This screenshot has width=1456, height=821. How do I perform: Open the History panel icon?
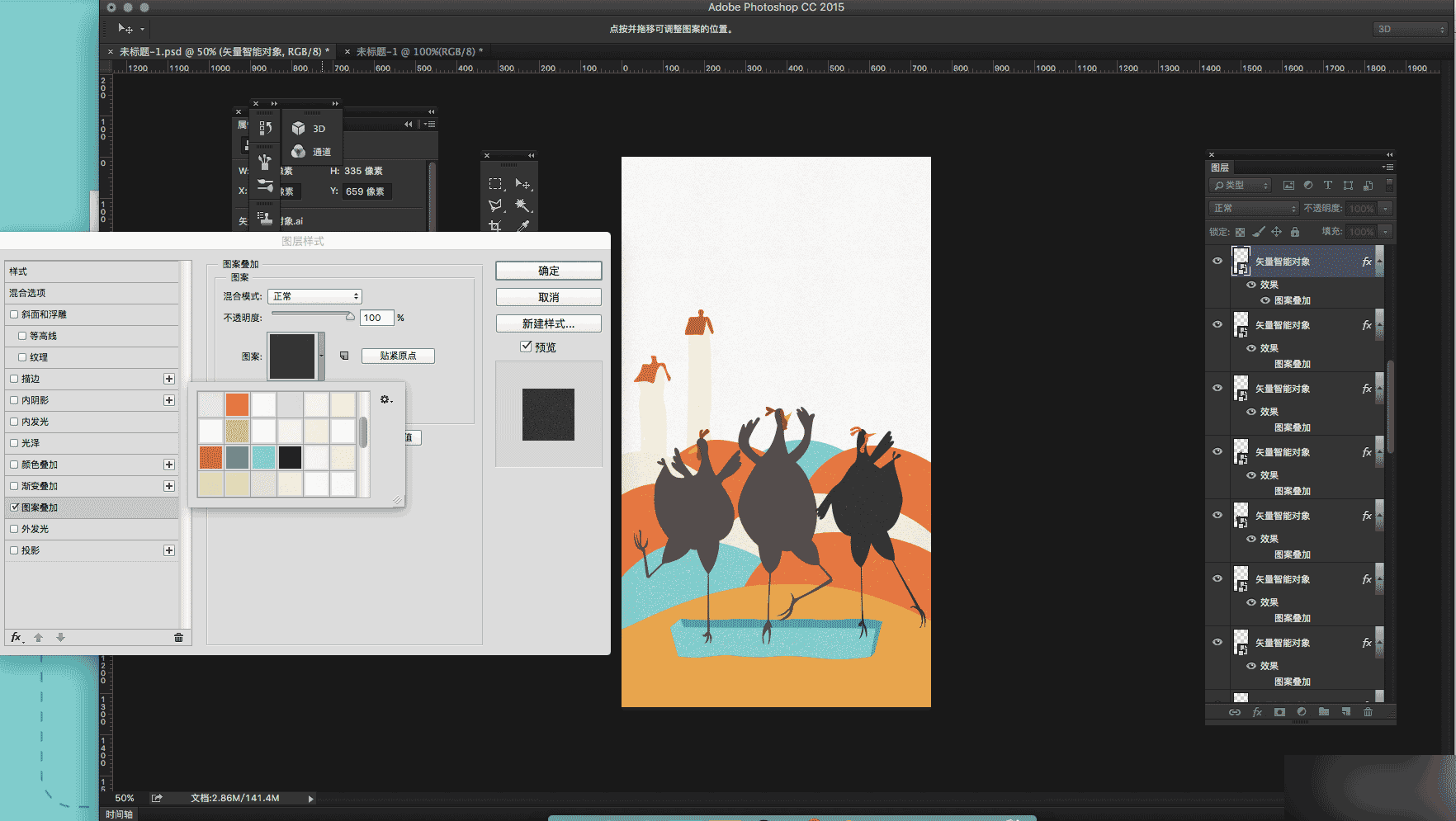pyautogui.click(x=265, y=128)
